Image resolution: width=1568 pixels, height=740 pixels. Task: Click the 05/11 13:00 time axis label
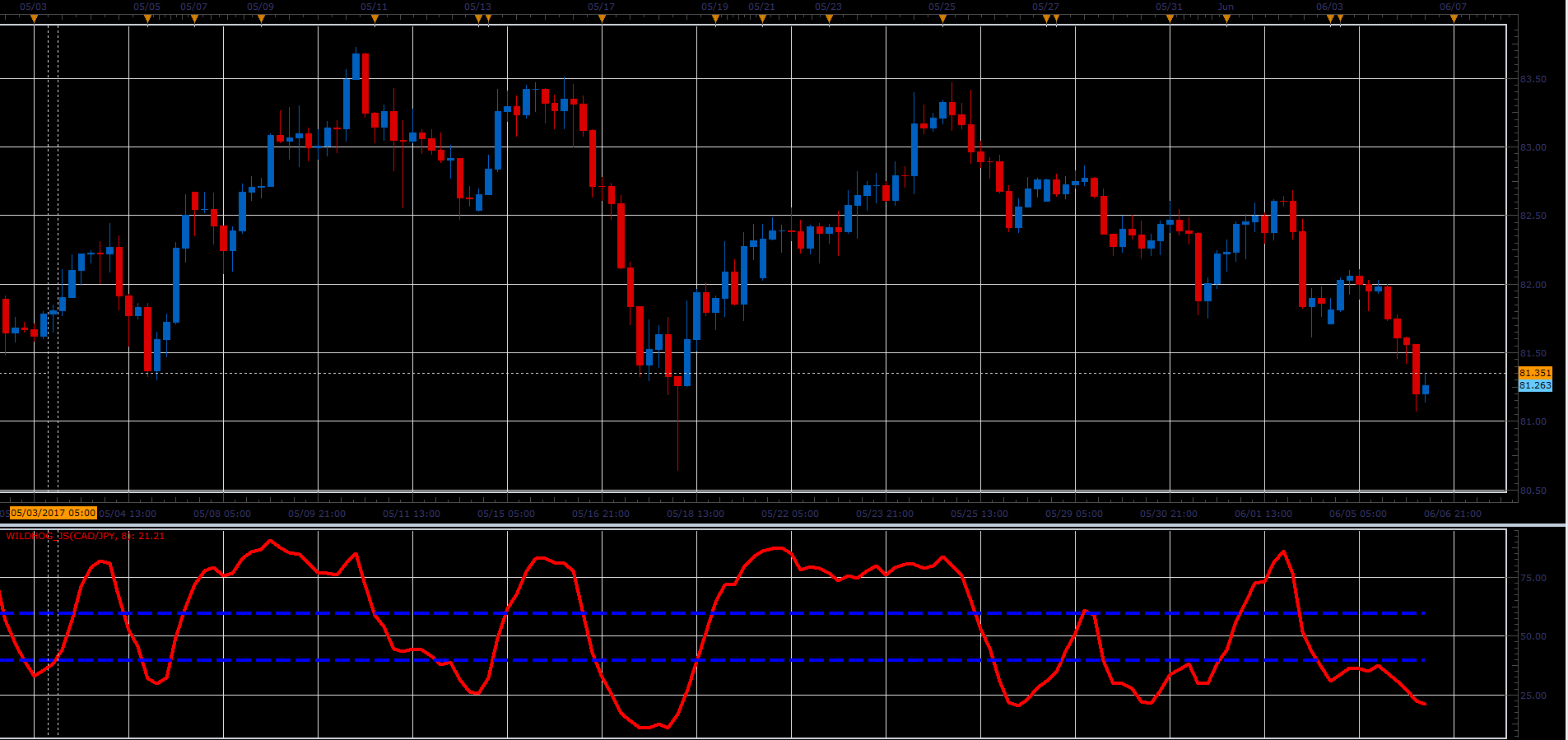pos(412,514)
